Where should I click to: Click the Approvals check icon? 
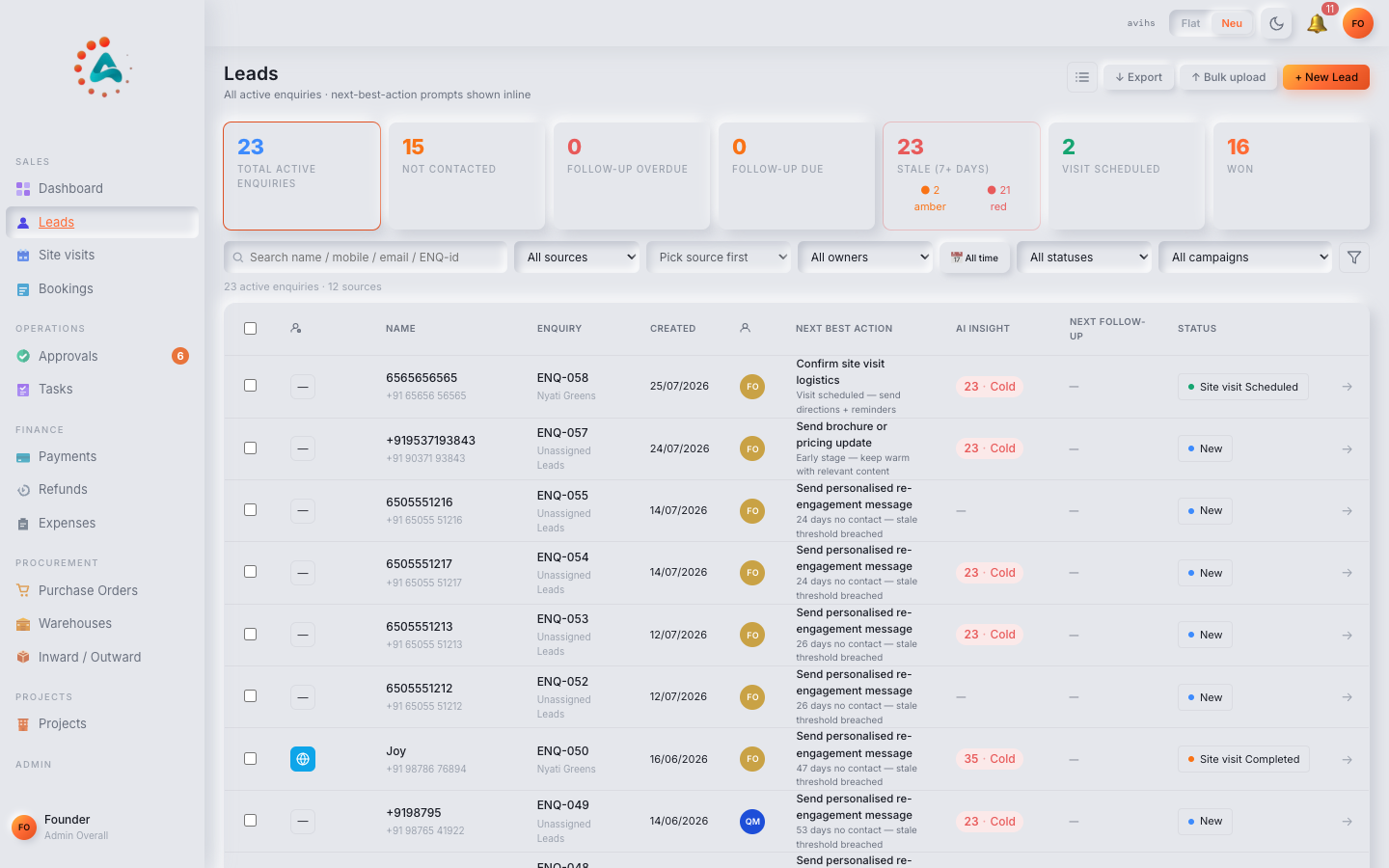point(23,357)
